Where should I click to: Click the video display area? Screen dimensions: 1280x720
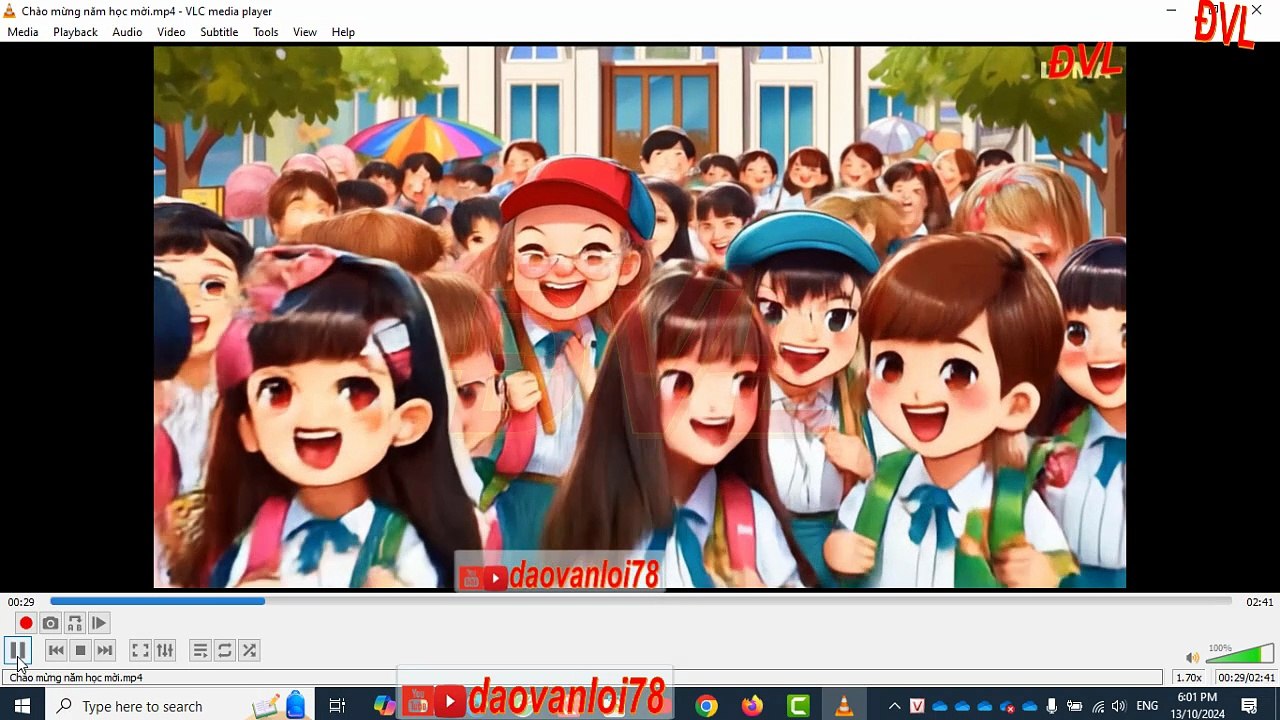[640, 316]
